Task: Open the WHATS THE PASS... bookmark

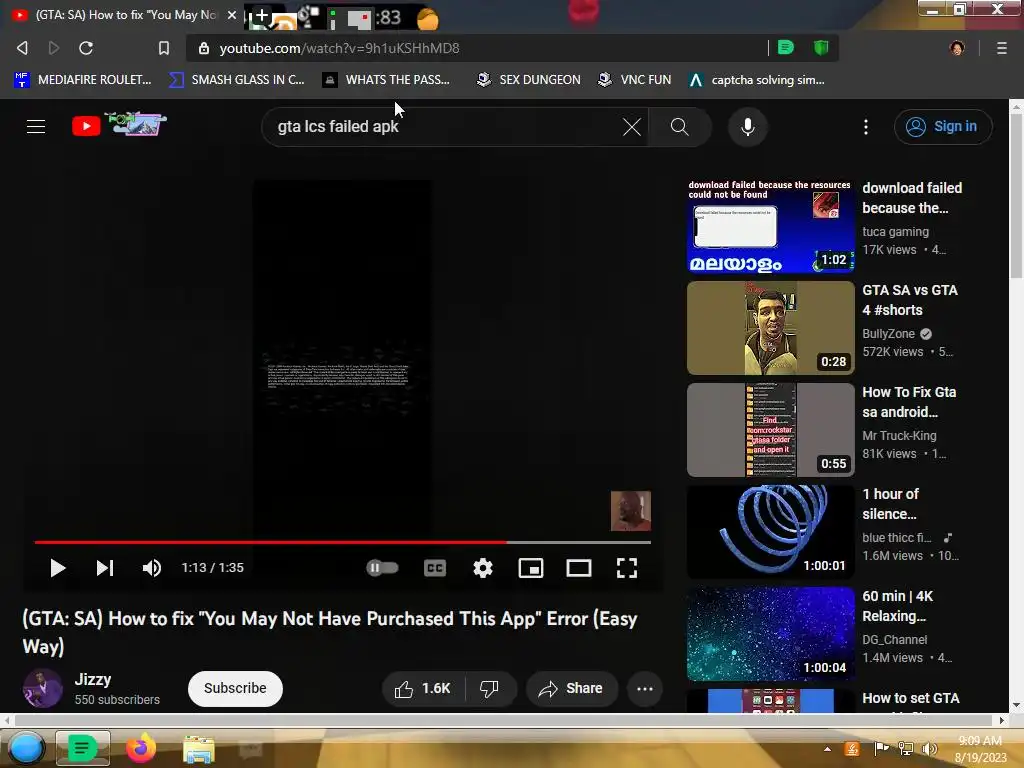Action: (x=387, y=80)
